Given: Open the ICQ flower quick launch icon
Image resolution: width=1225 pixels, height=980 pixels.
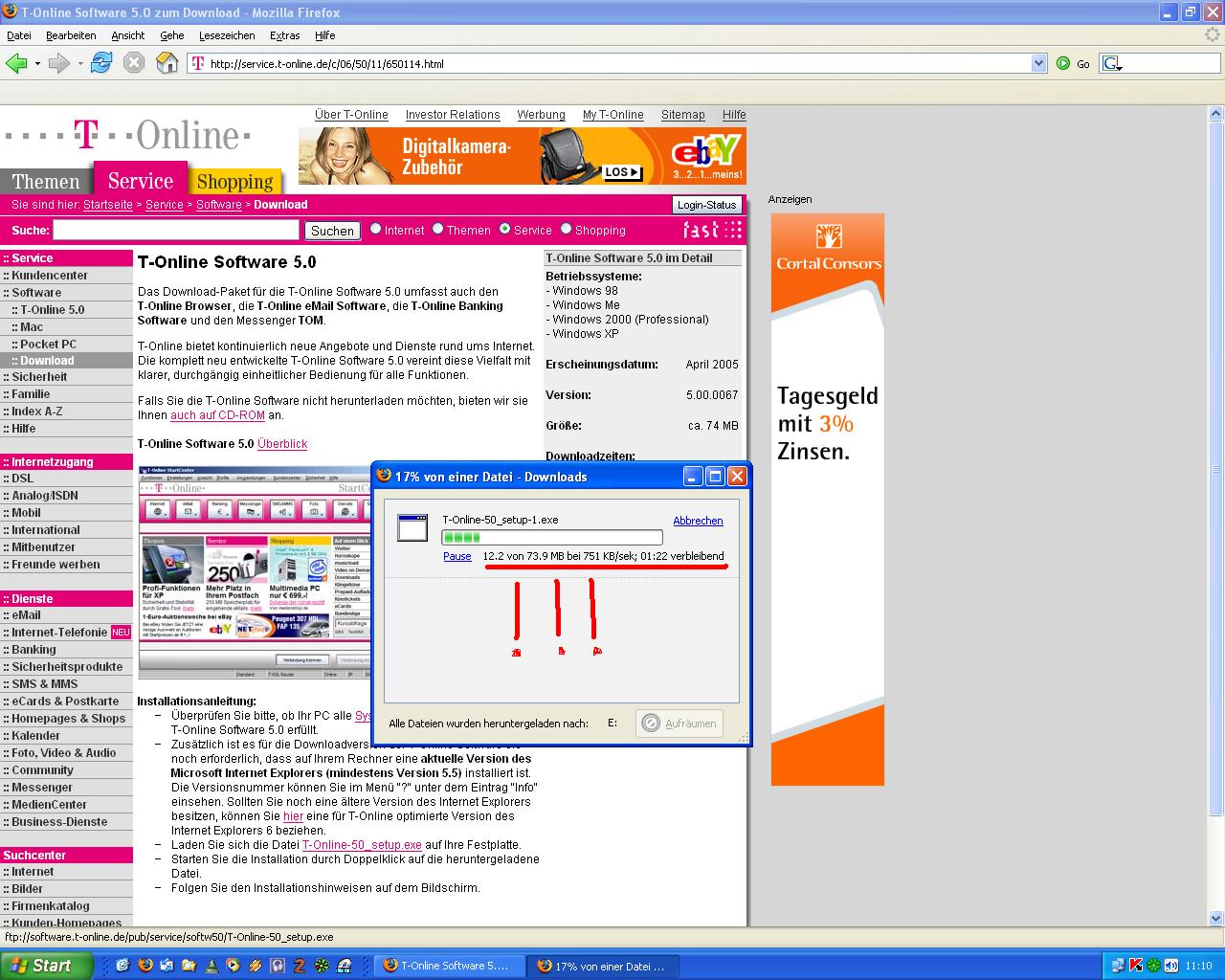Looking at the screenshot, I should [323, 966].
